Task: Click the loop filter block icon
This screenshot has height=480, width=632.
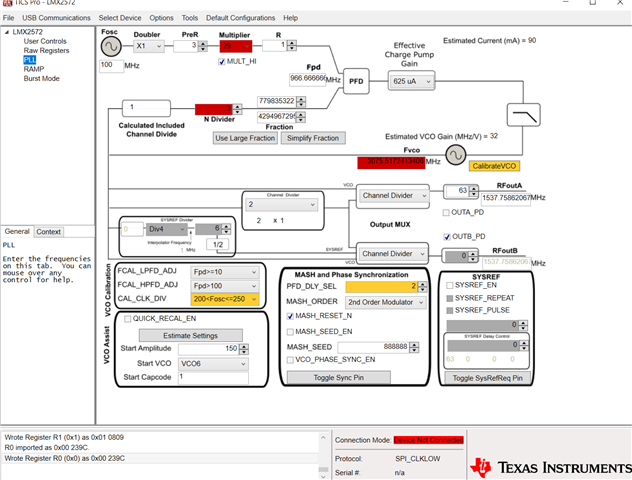Action: click(523, 115)
